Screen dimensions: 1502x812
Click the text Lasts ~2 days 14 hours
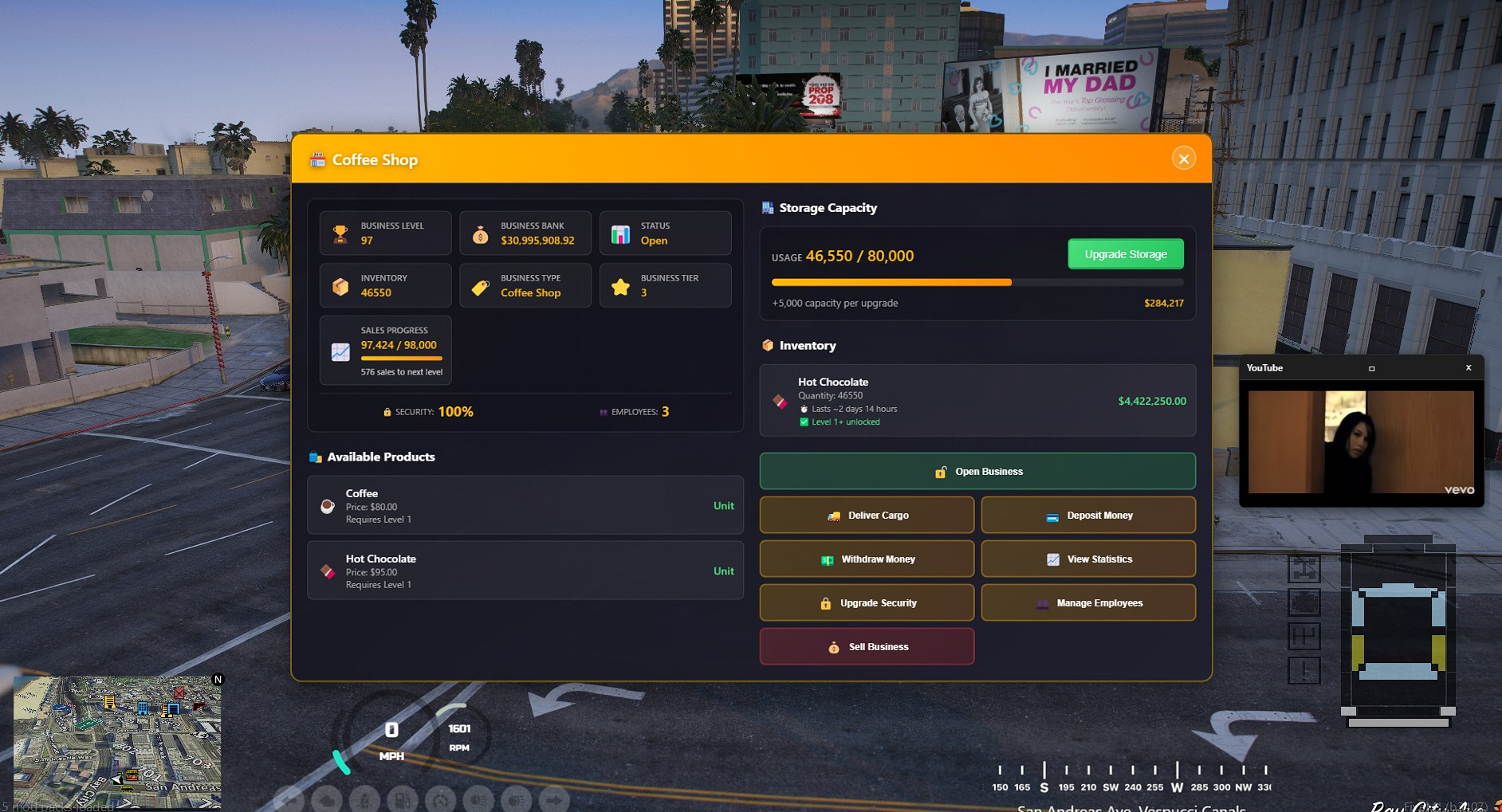pos(855,409)
